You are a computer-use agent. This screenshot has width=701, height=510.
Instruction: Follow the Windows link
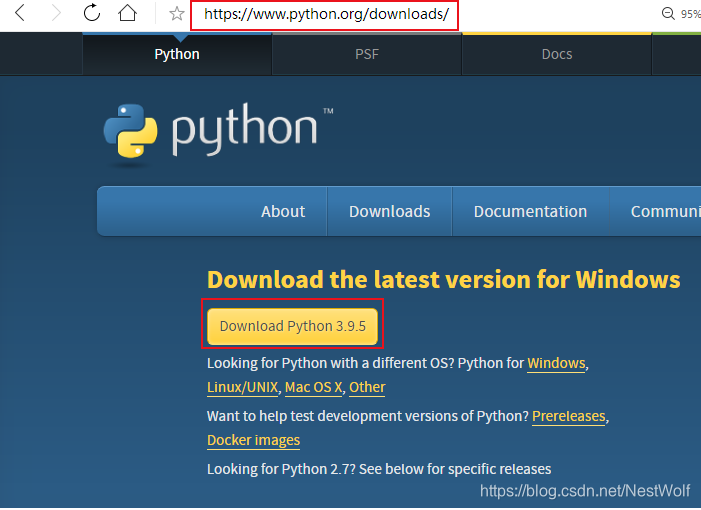[556, 363]
